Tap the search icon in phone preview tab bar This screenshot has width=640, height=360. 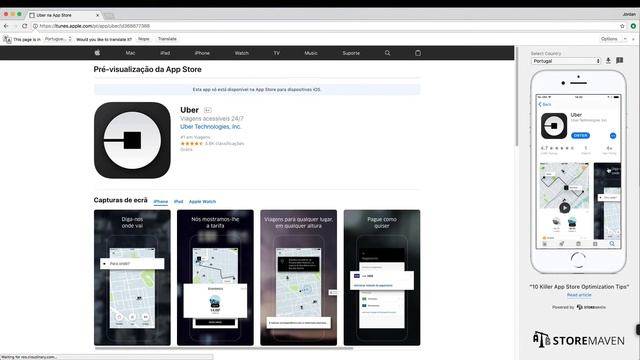[x=612, y=244]
